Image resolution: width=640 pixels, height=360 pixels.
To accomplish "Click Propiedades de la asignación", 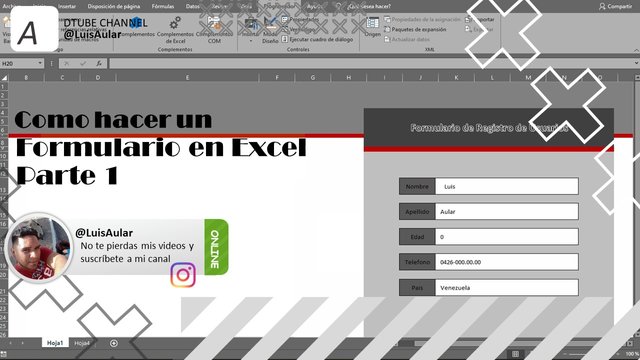I will point(422,19).
